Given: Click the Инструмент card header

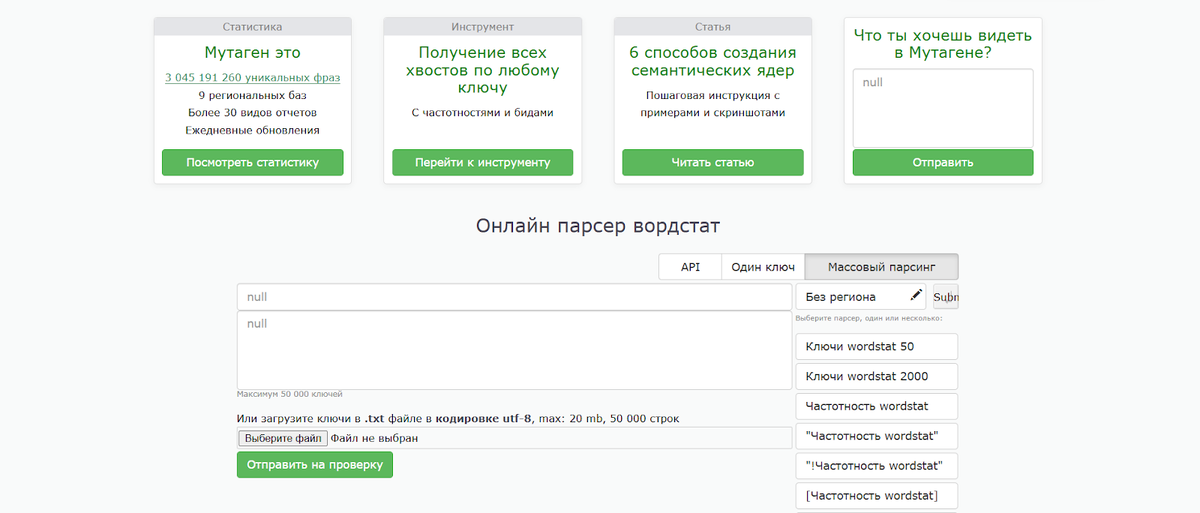Looking at the screenshot, I should pyautogui.click(x=483, y=27).
